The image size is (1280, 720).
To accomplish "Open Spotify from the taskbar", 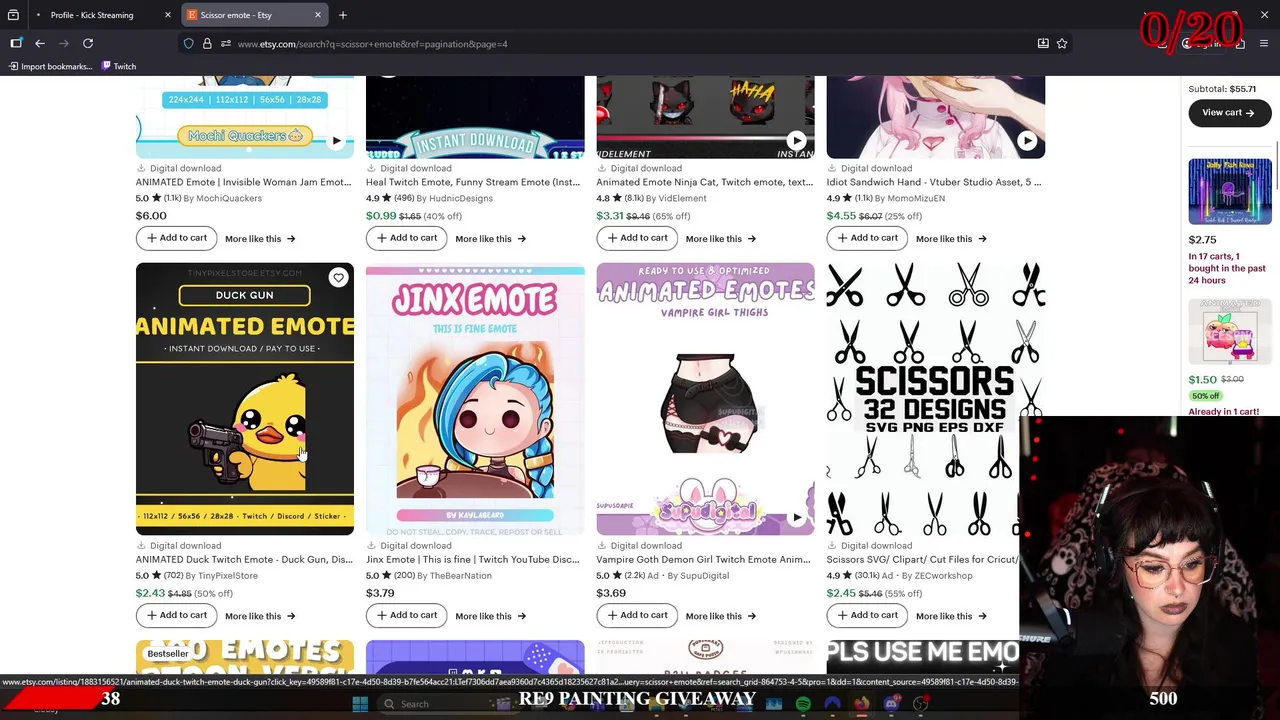I will pos(803,704).
